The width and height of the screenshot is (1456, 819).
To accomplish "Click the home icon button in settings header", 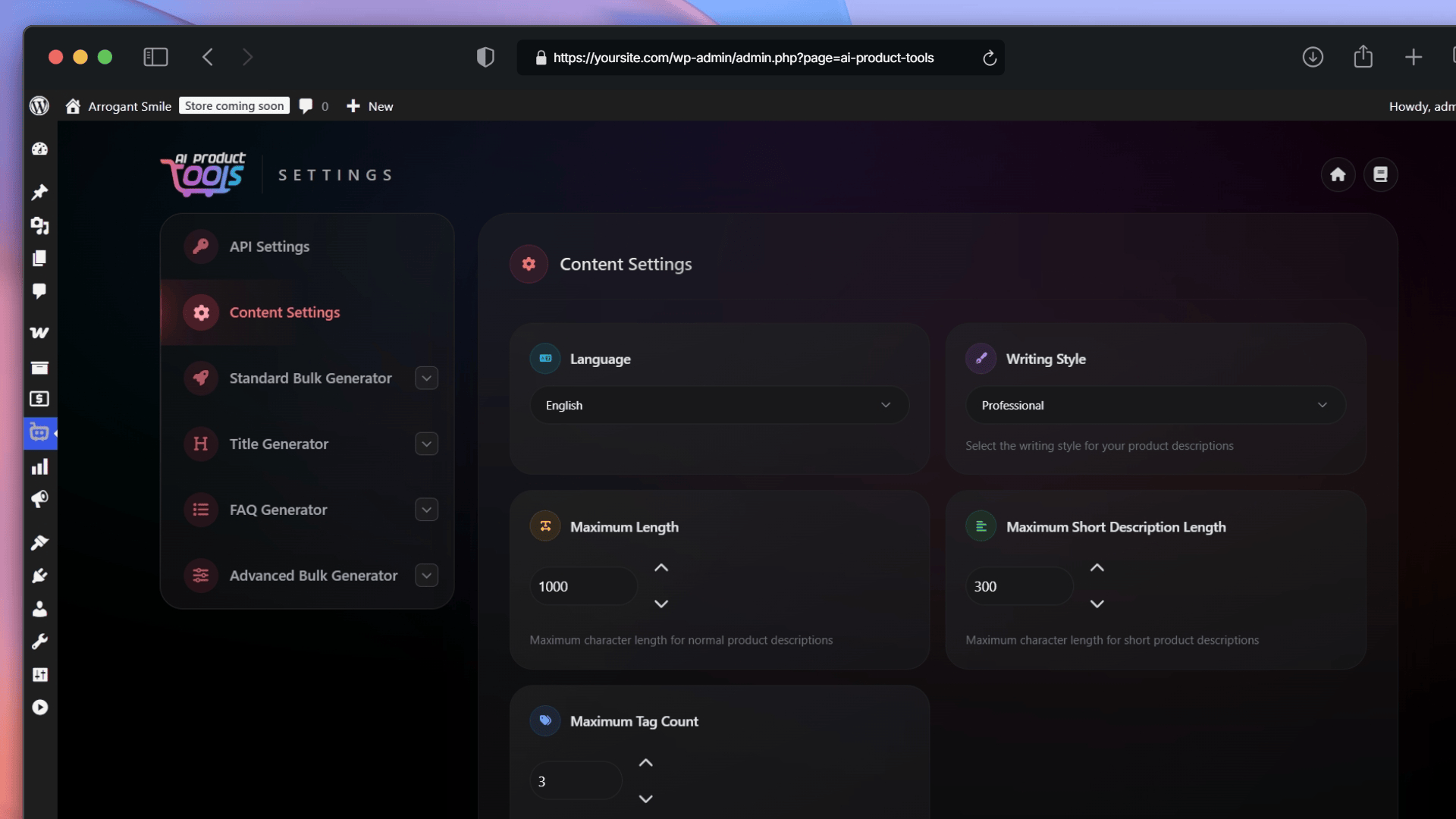I will [x=1338, y=175].
